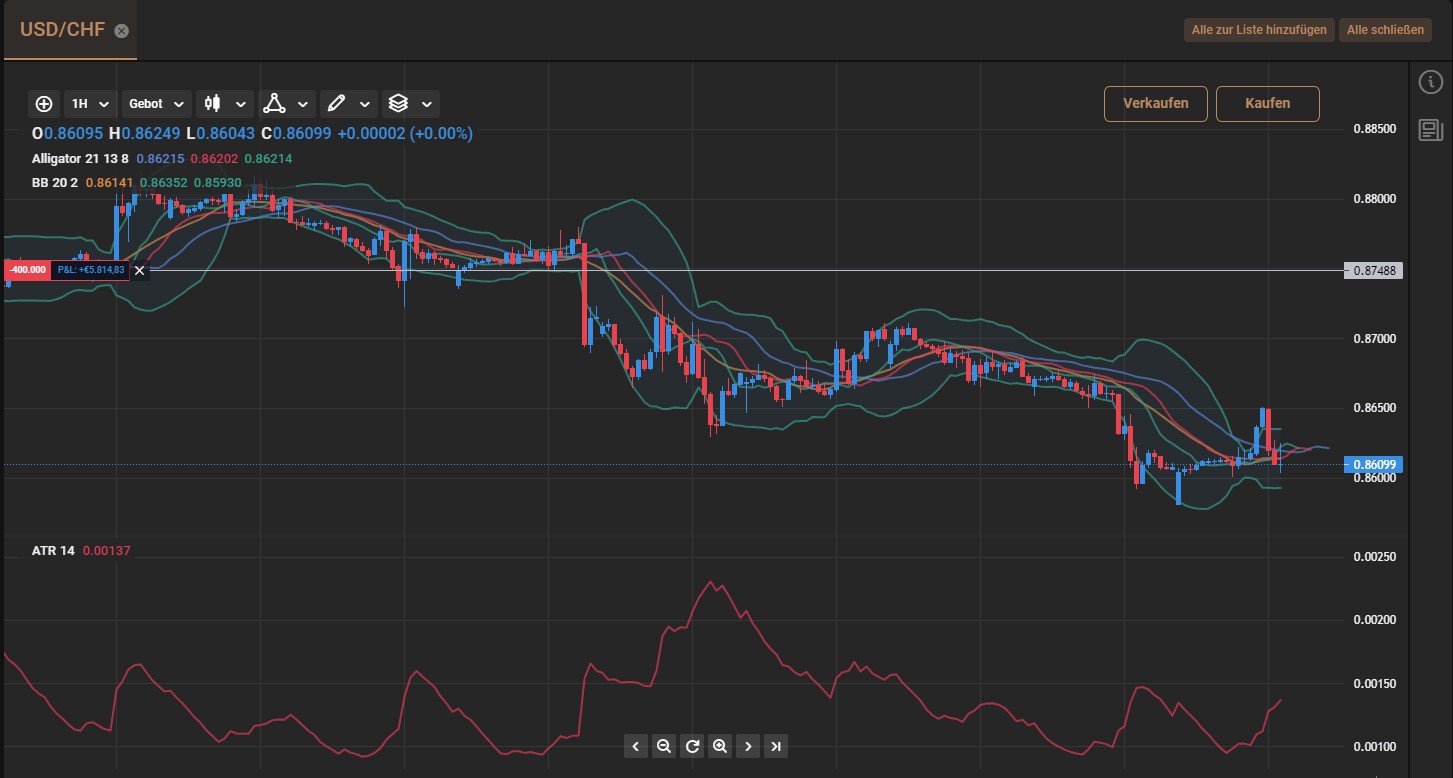This screenshot has height=778, width=1453.
Task: Click Alle zur Liste hinzufügen
Action: tap(1259, 30)
